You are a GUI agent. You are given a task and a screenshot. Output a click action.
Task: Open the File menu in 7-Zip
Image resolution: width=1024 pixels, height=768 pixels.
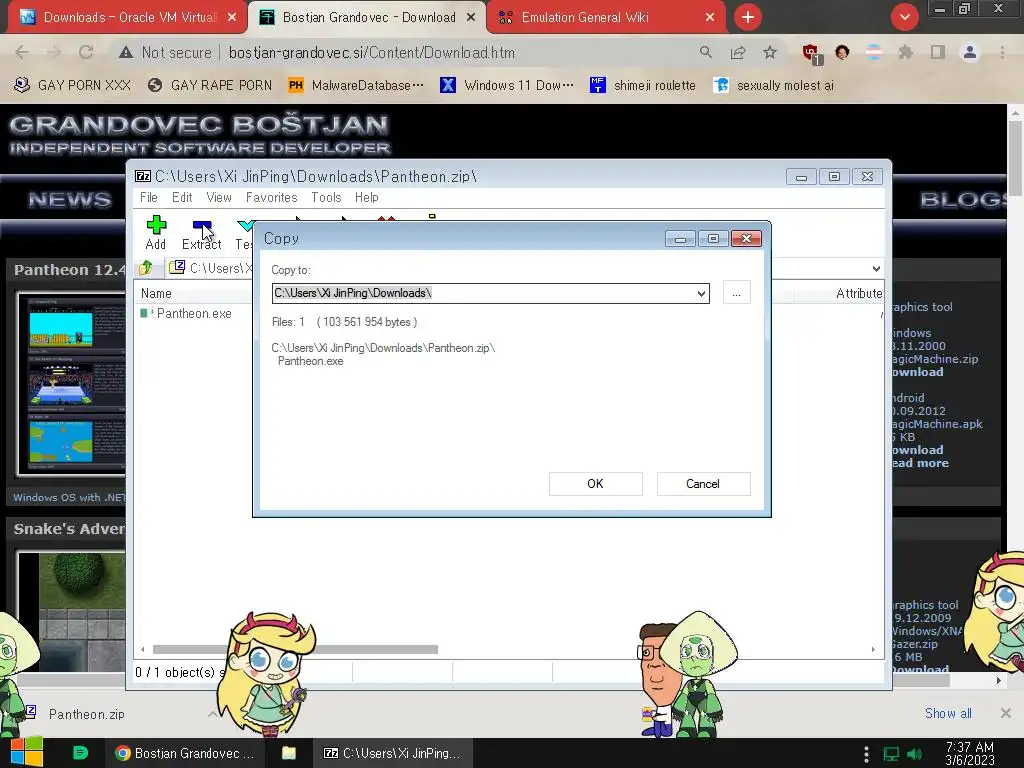148,197
